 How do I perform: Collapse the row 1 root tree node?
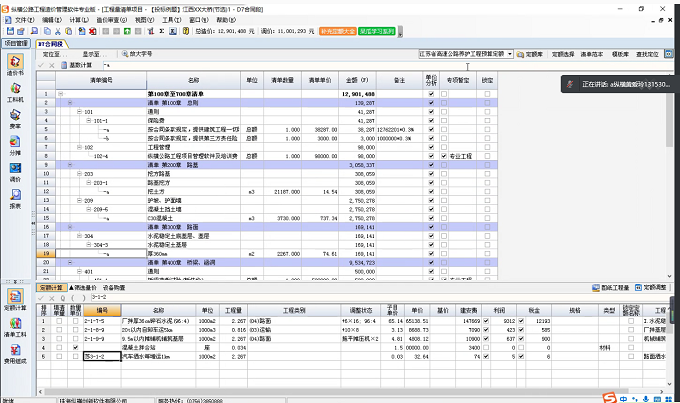61,94
